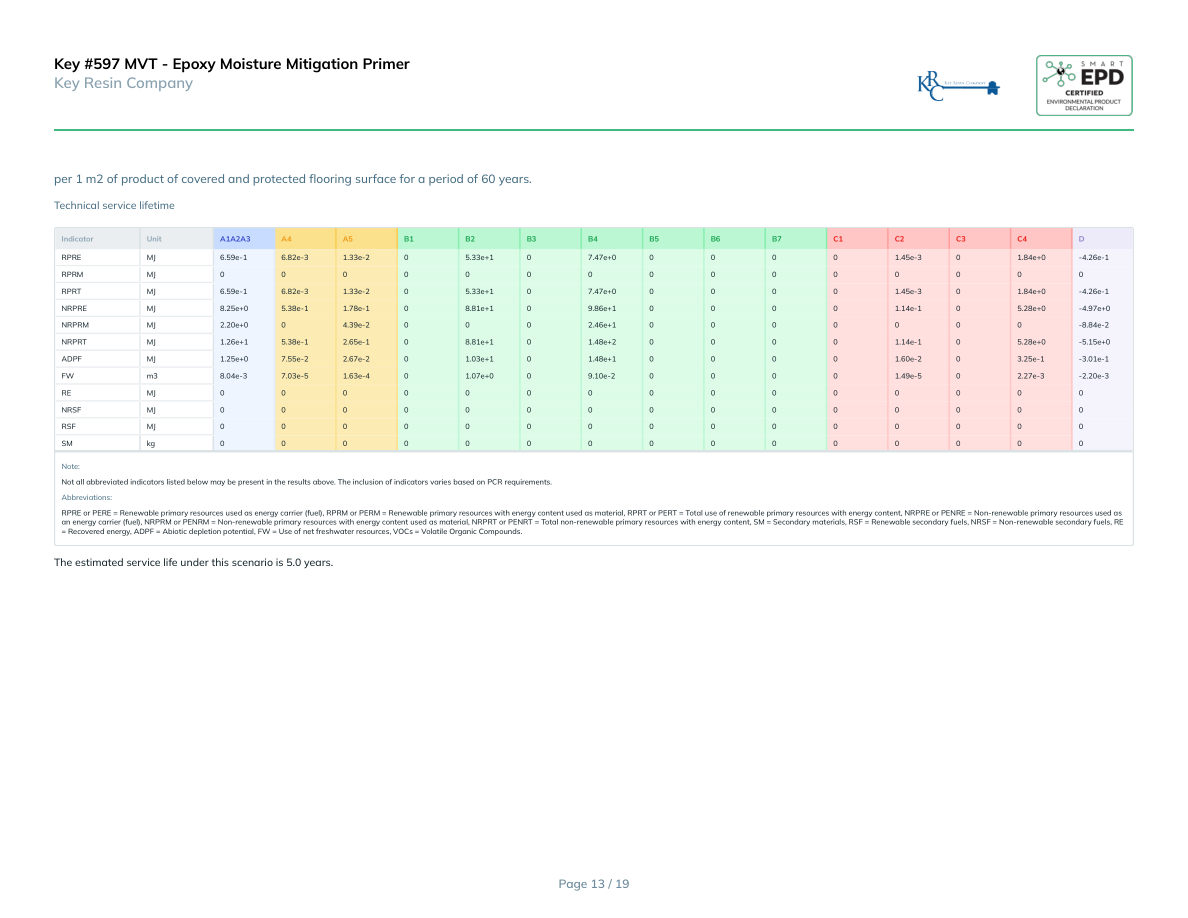
Task: Click the 8.04e-3 freshwater A1A2A3 value
Action: coord(233,376)
